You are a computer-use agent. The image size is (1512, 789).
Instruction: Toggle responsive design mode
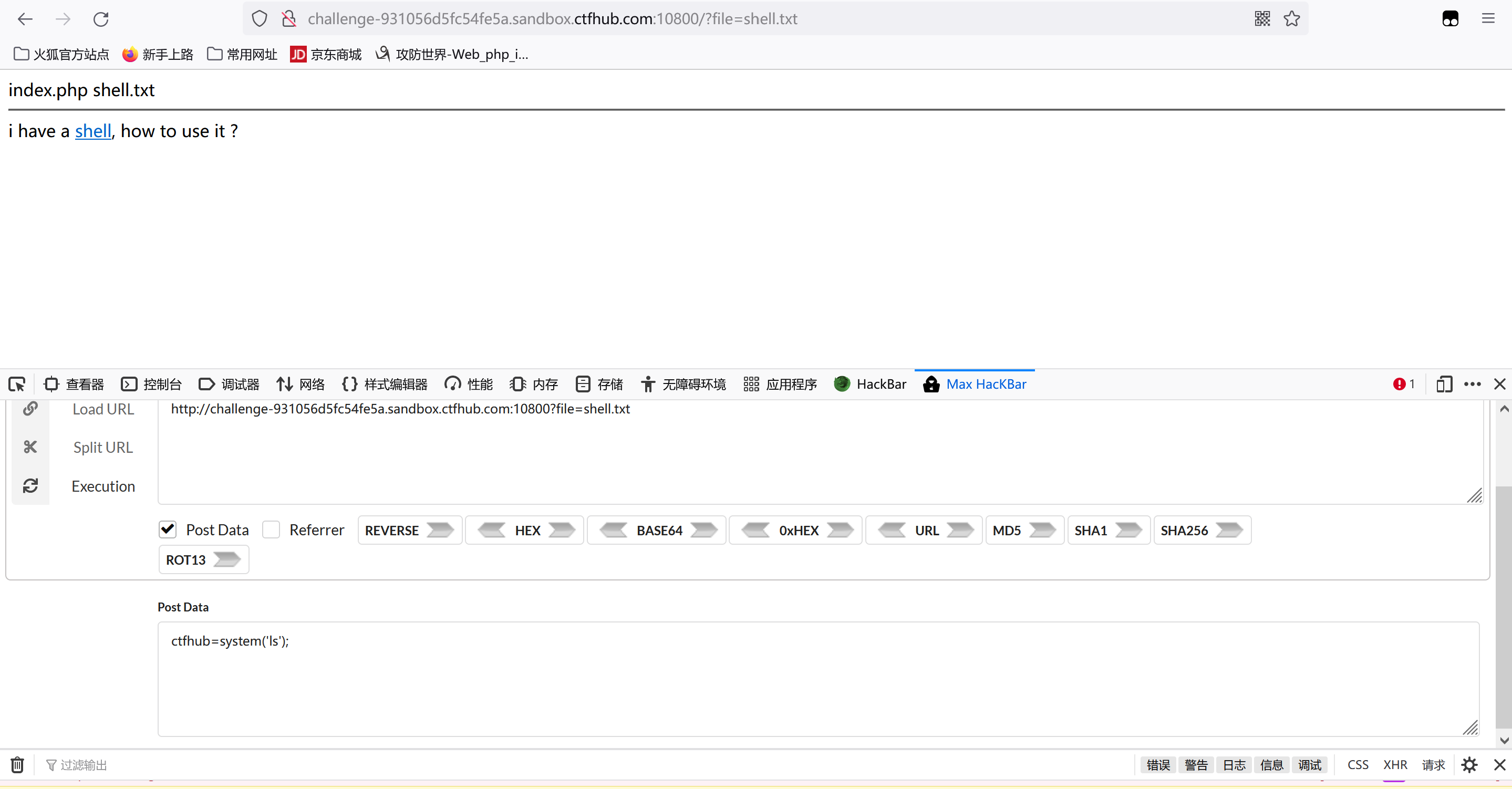tap(1444, 384)
